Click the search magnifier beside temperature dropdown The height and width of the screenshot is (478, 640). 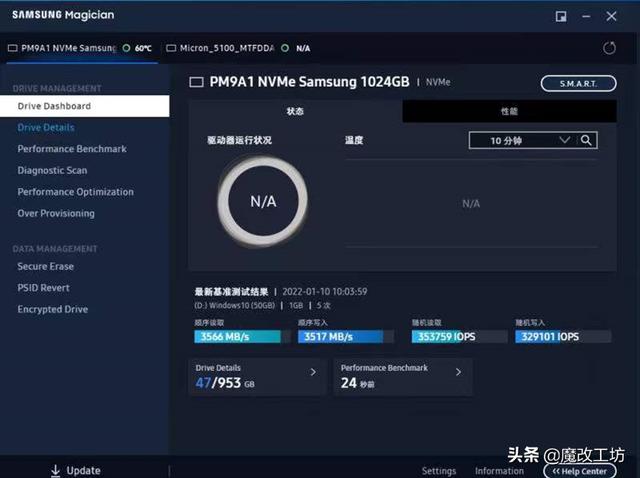[586, 140]
